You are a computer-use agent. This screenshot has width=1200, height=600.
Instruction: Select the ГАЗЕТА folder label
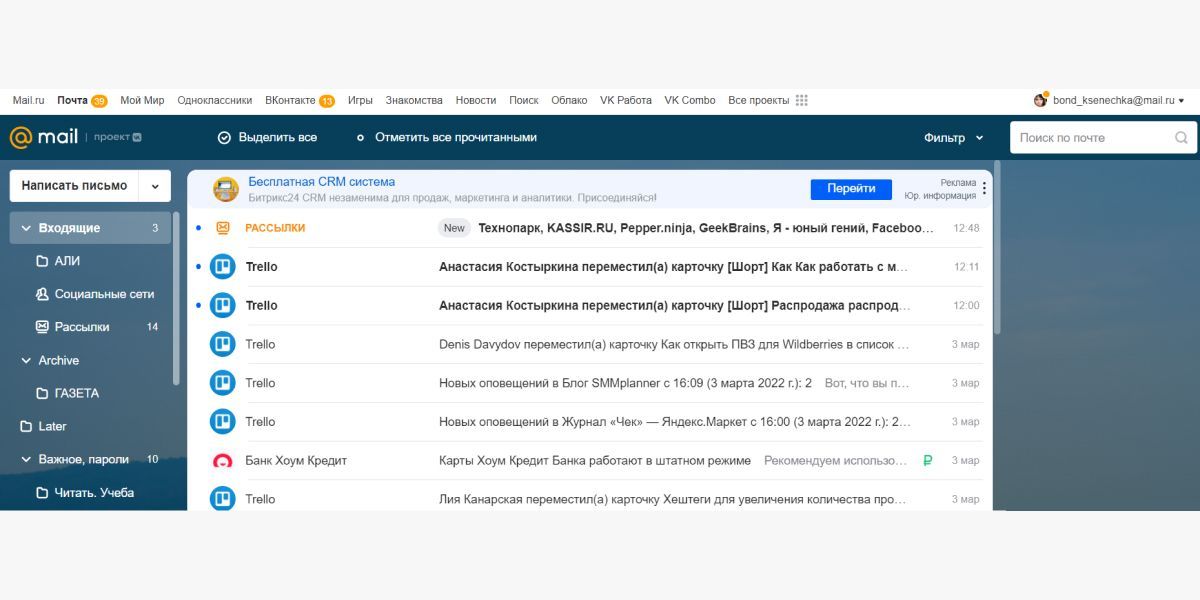tap(77, 393)
